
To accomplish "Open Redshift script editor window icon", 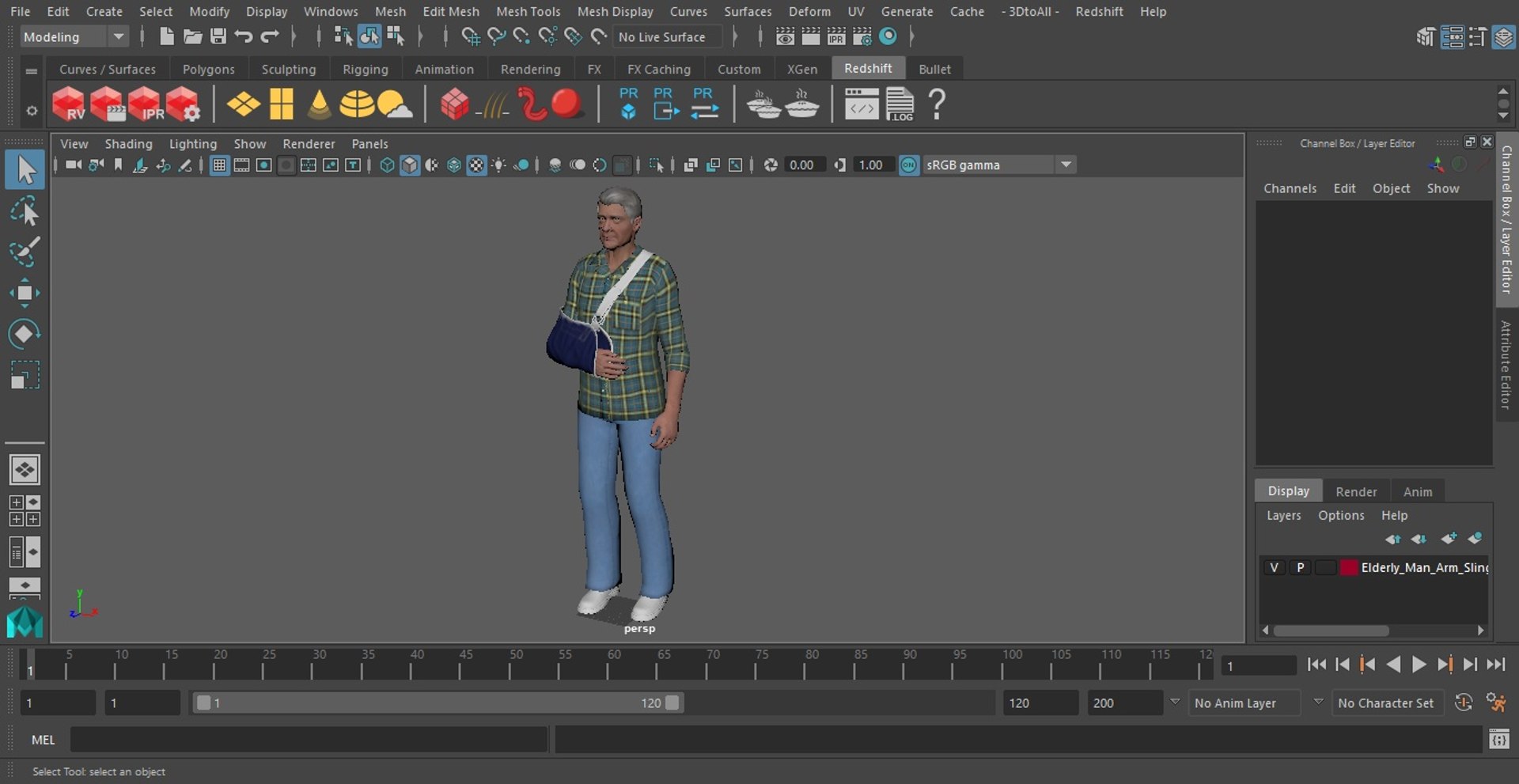I will pos(862,104).
